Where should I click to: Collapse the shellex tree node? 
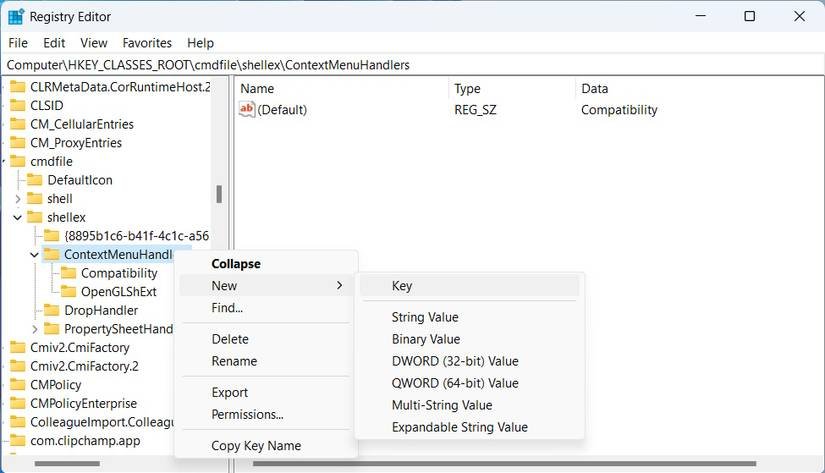[18, 217]
